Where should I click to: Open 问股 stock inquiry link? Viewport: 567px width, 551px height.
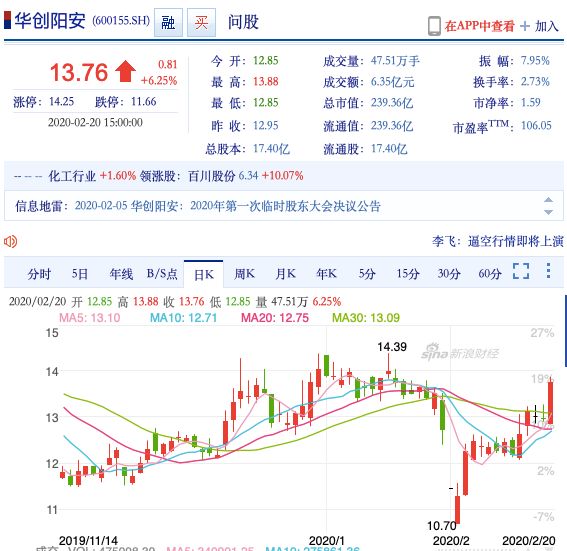(x=243, y=22)
